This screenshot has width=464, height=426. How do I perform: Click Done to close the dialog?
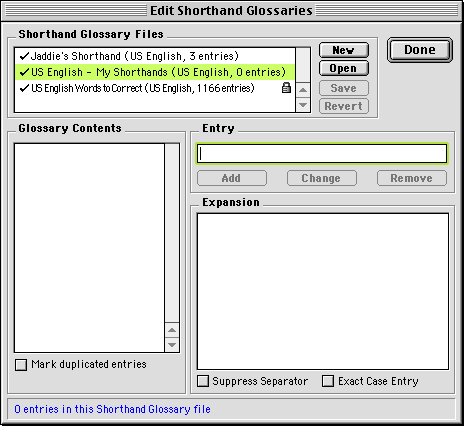[420, 50]
